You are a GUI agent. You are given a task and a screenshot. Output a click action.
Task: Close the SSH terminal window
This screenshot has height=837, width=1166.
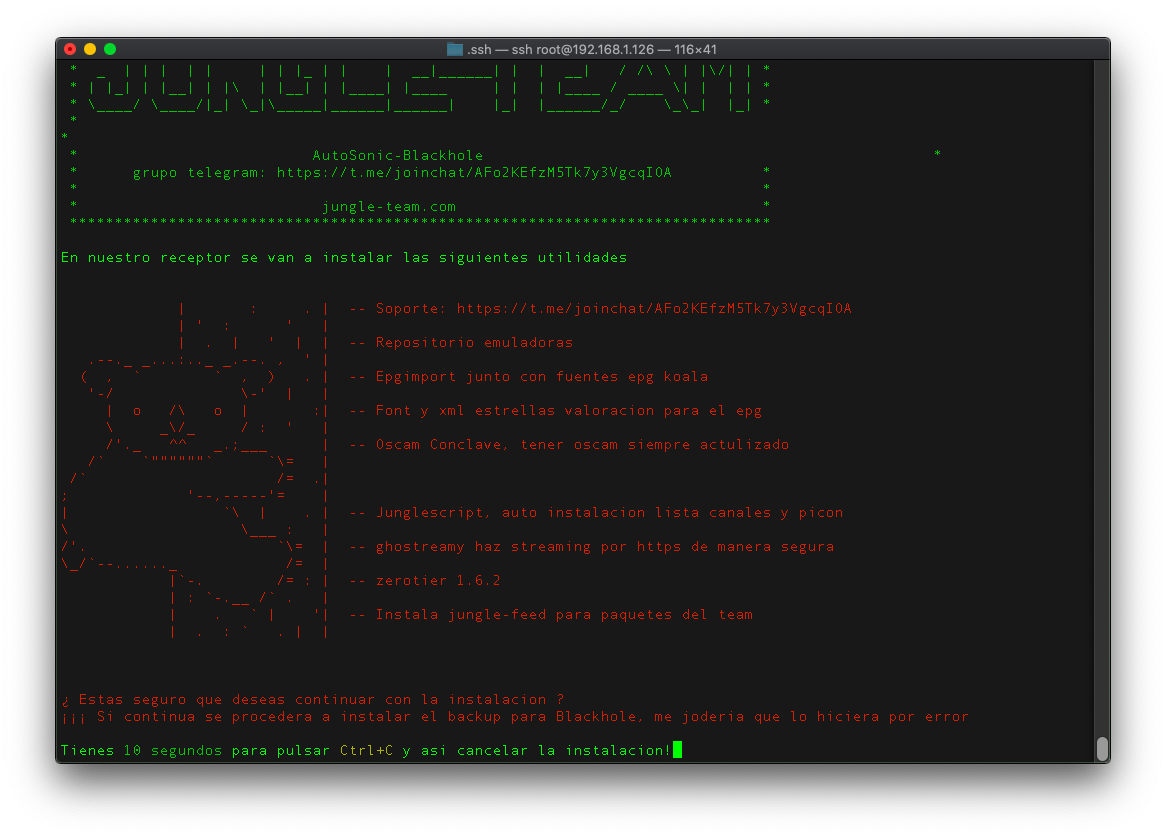point(70,49)
